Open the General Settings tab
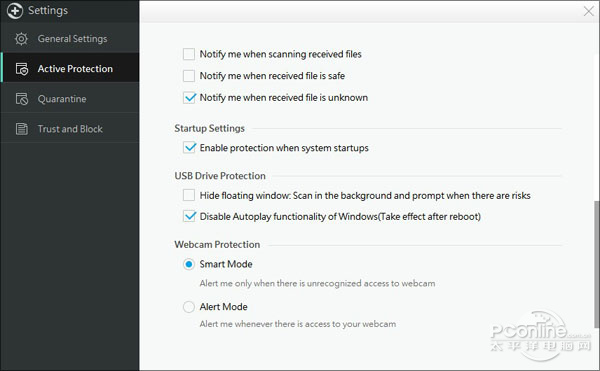This screenshot has width=600, height=371. pos(70,39)
